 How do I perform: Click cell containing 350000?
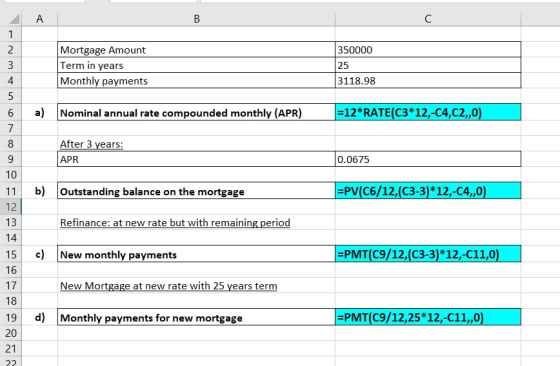point(428,50)
